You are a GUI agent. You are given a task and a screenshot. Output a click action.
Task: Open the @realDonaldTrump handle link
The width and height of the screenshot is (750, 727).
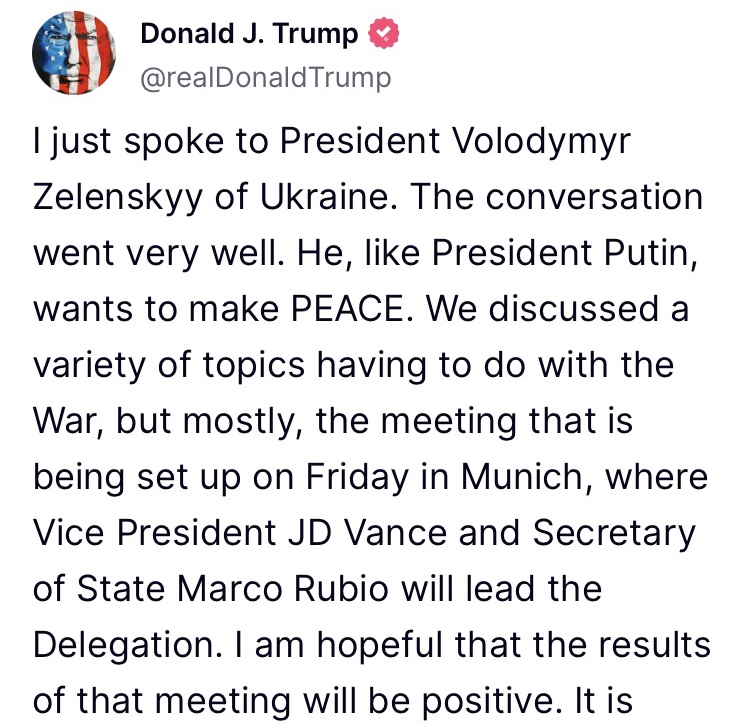265,78
